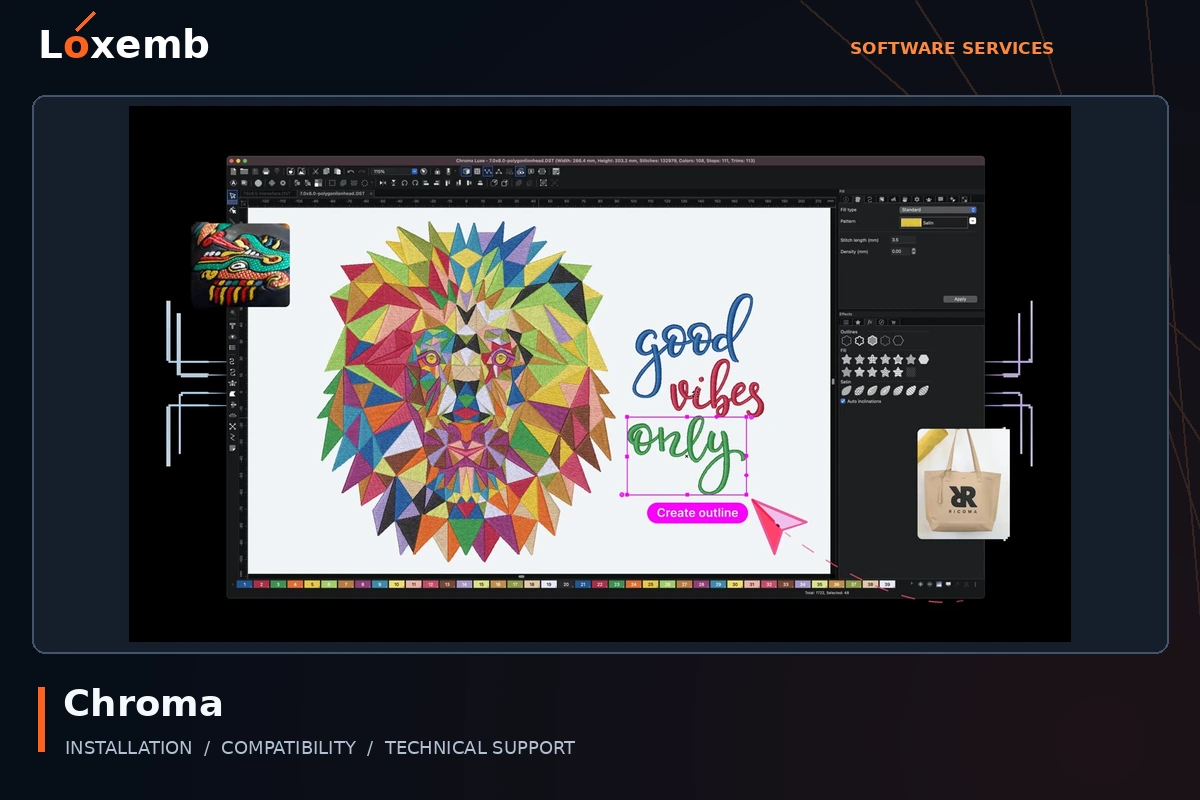Click the yellow Satin pattern swatch
The image size is (1200, 800).
[911, 222]
